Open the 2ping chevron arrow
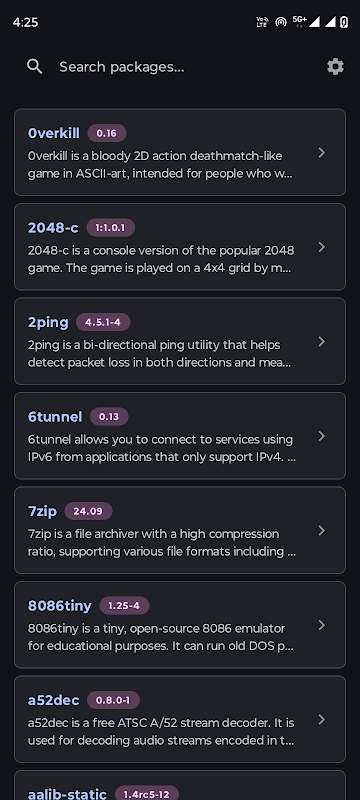The height and width of the screenshot is (800, 360). (321, 341)
